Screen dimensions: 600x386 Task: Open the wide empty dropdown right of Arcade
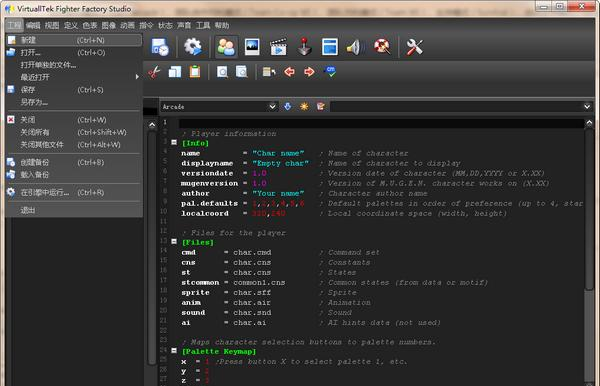coord(461,106)
